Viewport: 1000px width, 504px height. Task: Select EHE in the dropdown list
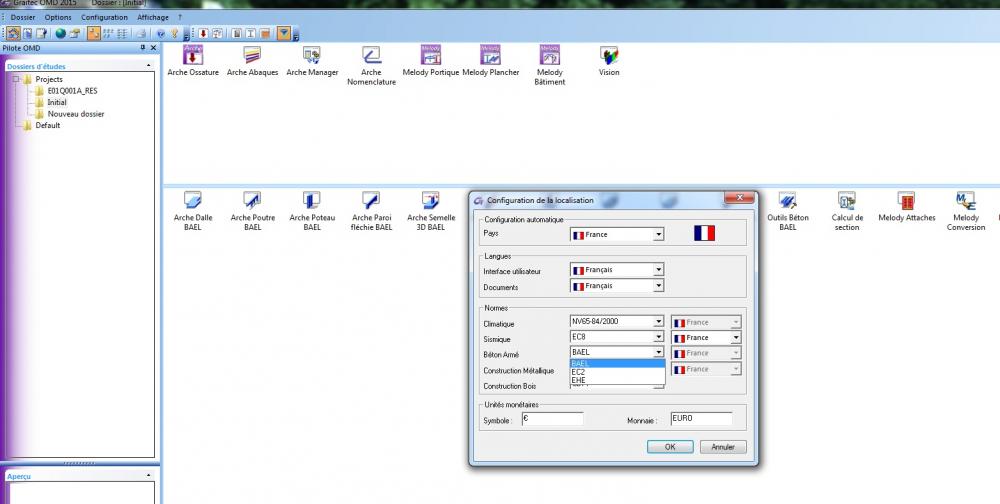[617, 380]
